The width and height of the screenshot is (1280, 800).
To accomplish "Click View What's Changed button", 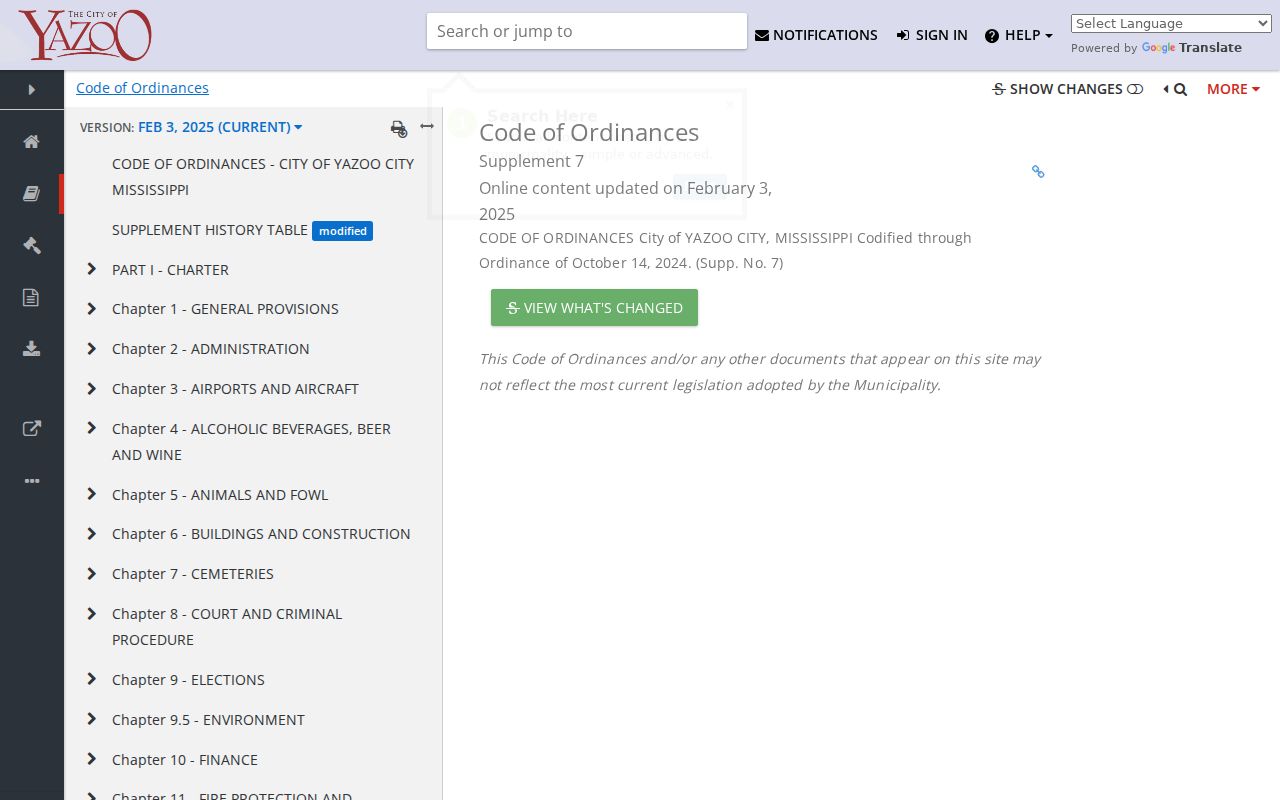I will click(x=594, y=308).
